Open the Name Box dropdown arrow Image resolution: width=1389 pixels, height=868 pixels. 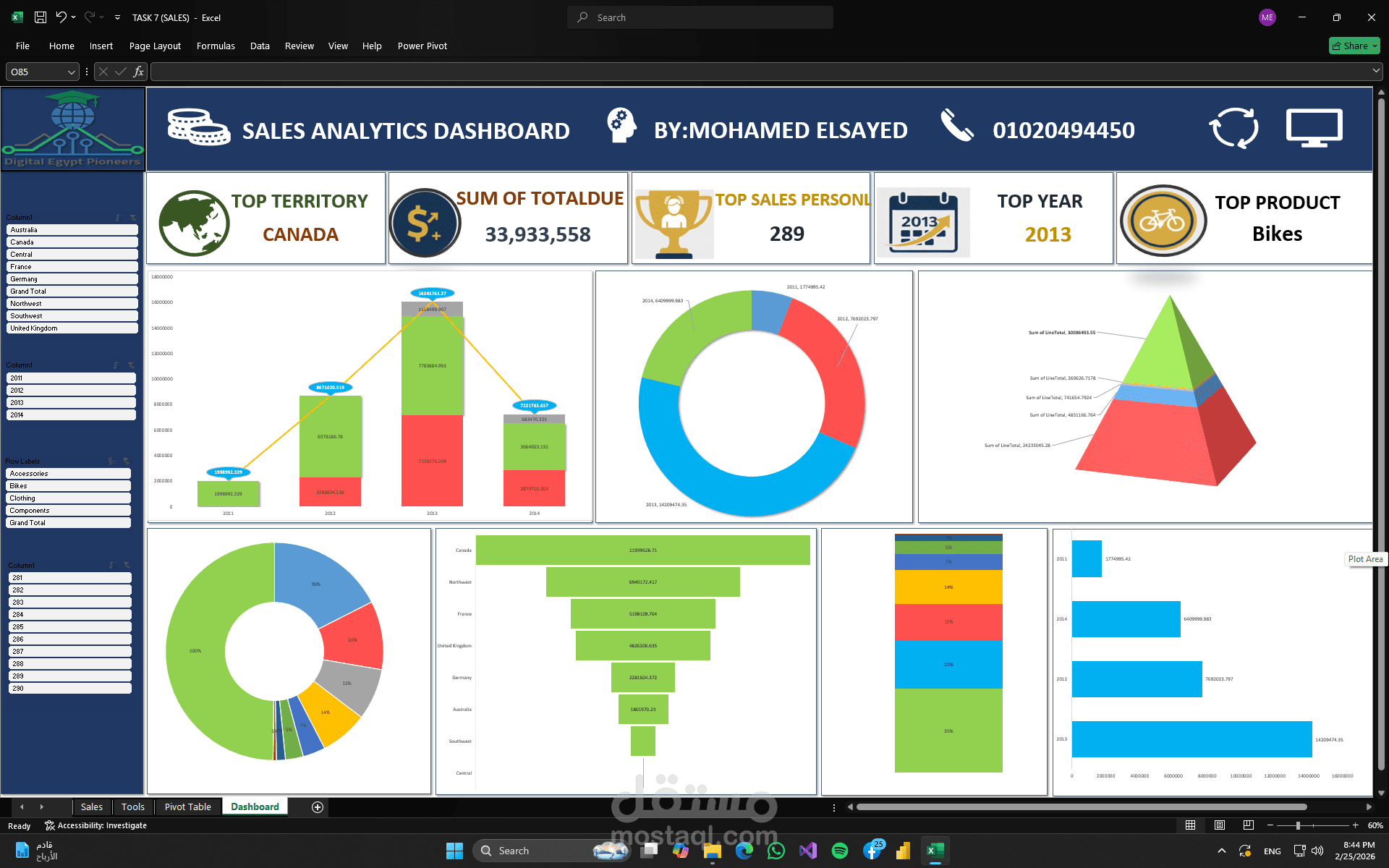[x=71, y=72]
